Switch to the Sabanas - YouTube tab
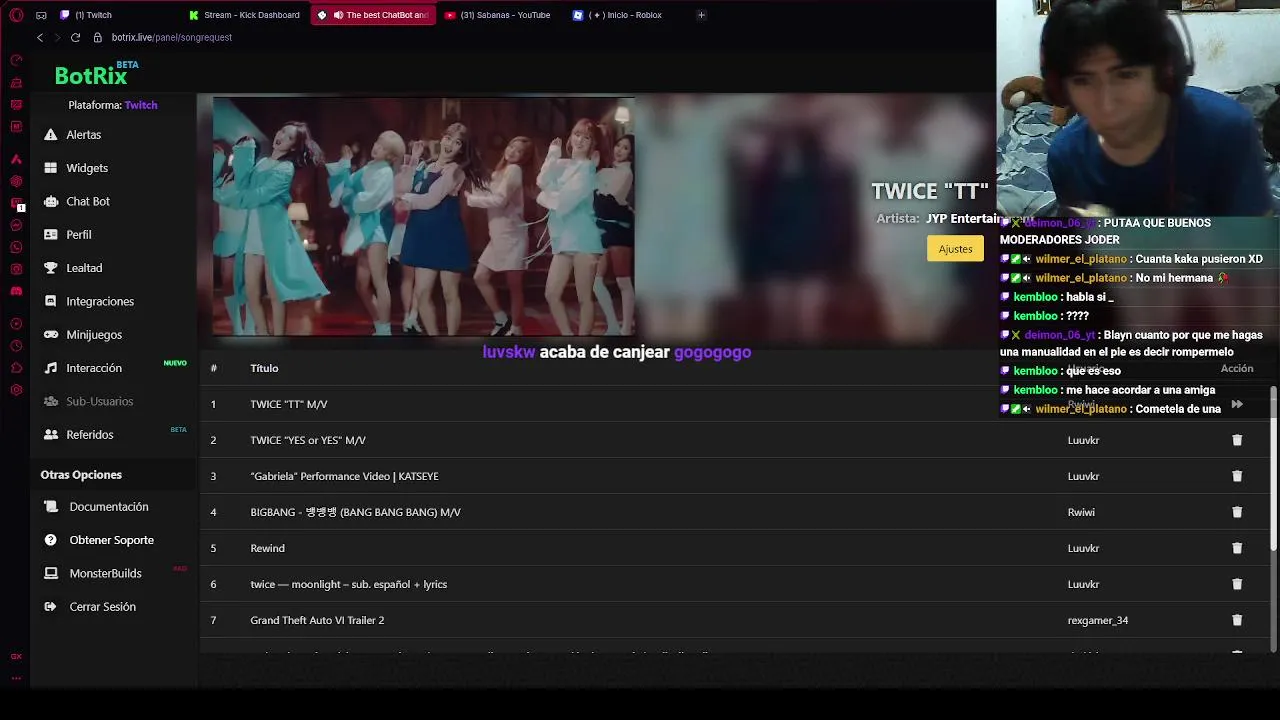This screenshot has height=720, width=1280. click(x=500, y=15)
